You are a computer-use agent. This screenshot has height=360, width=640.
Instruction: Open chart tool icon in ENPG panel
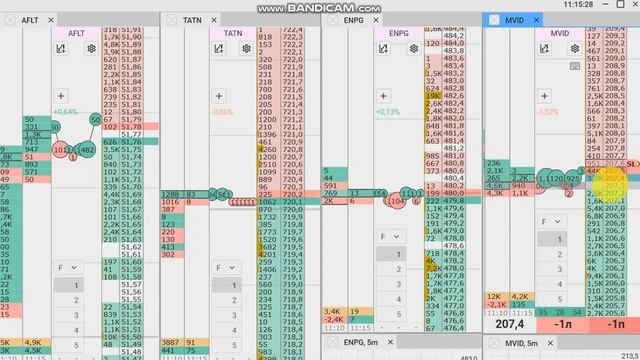point(383,49)
